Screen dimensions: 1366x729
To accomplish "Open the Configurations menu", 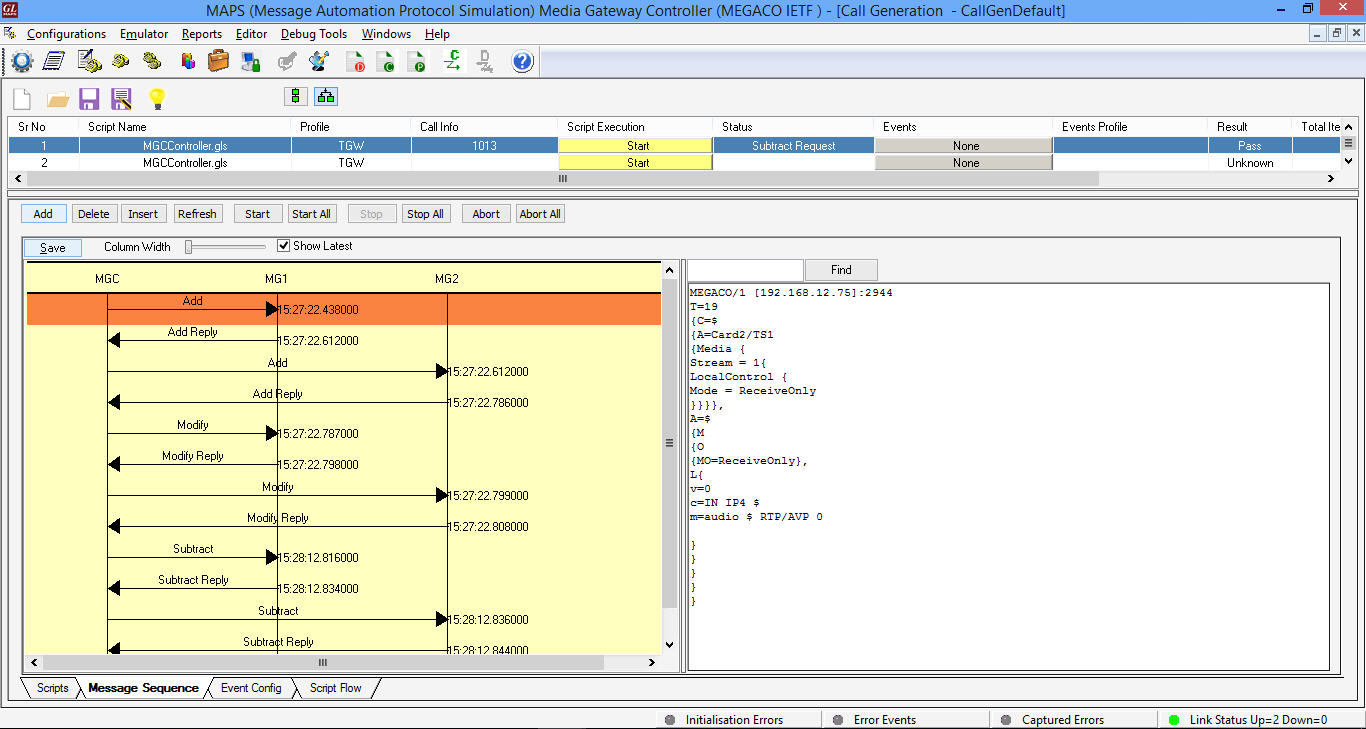I will point(66,34).
